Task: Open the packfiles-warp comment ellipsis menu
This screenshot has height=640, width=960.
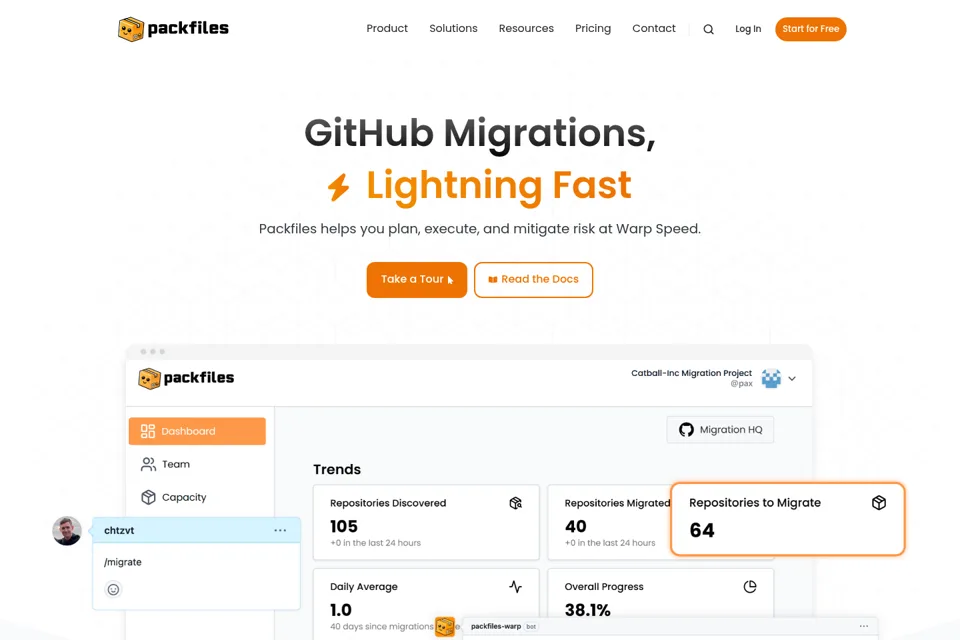Action: pos(863,626)
